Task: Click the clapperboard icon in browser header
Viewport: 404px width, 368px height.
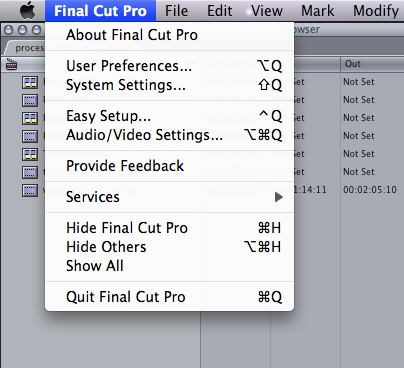Action: (11, 64)
